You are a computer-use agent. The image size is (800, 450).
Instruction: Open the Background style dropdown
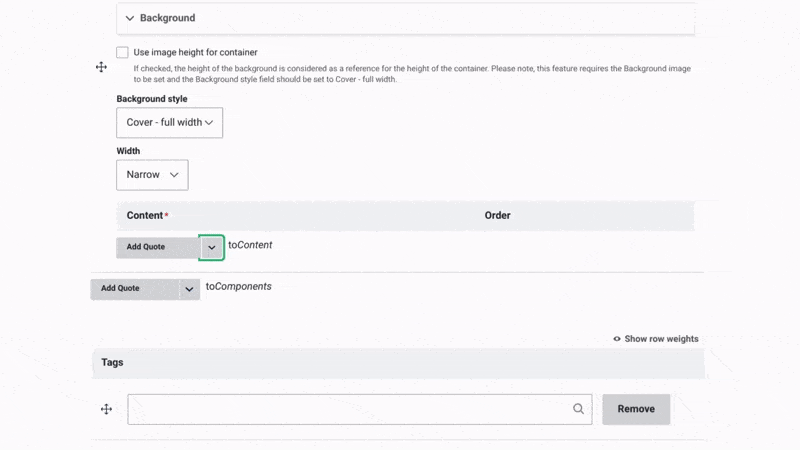click(169, 122)
